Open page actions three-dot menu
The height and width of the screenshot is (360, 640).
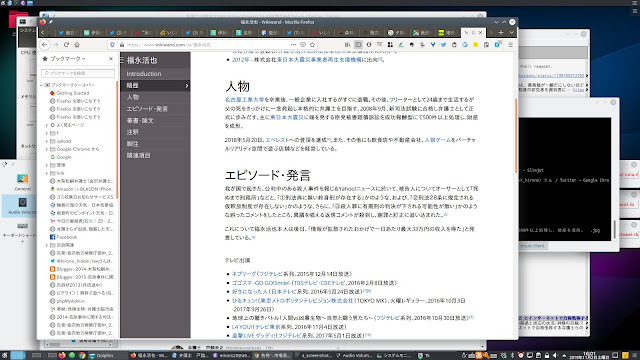[x=293, y=45]
